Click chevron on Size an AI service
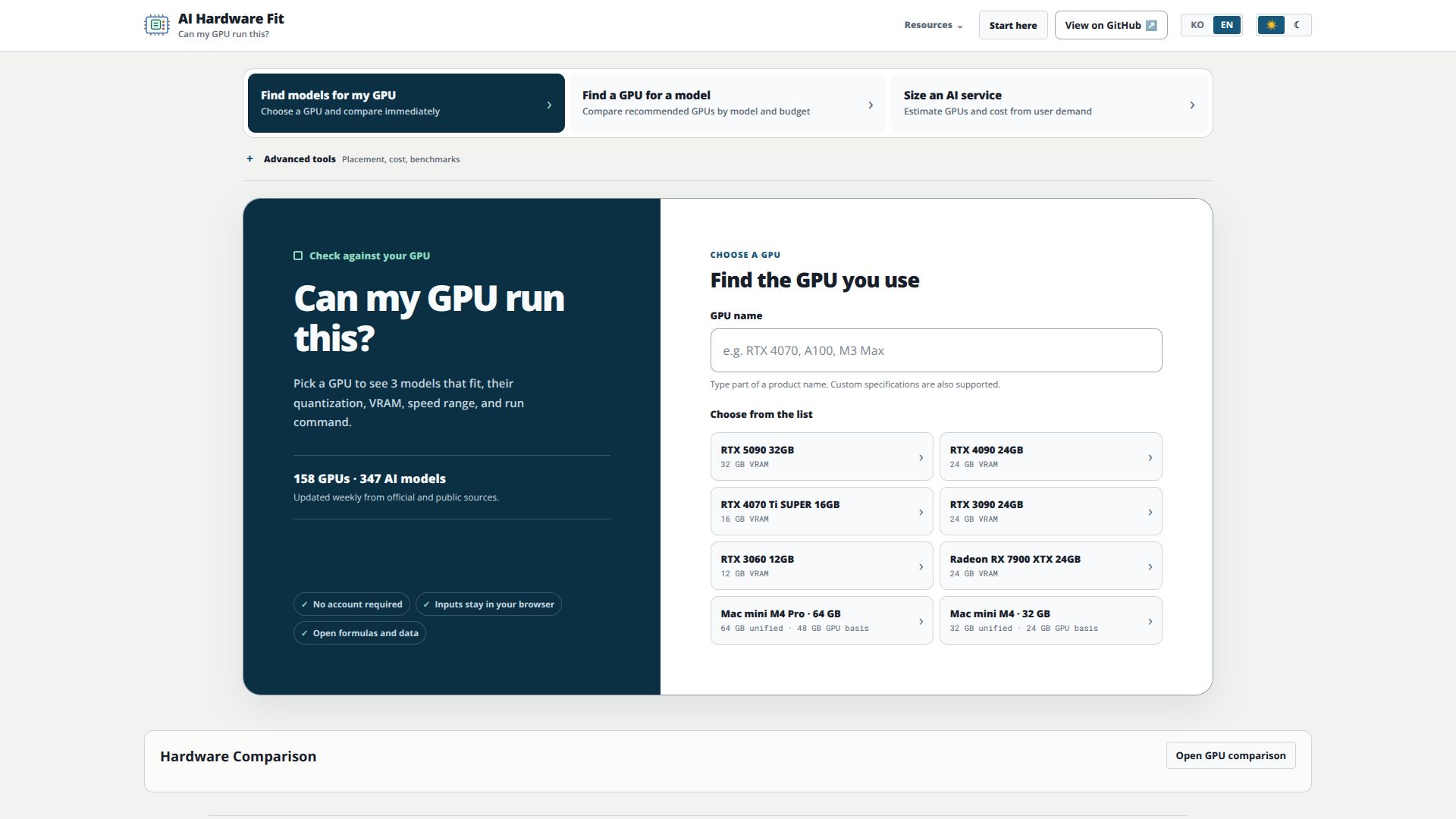The width and height of the screenshot is (1456, 819). [x=1192, y=105]
